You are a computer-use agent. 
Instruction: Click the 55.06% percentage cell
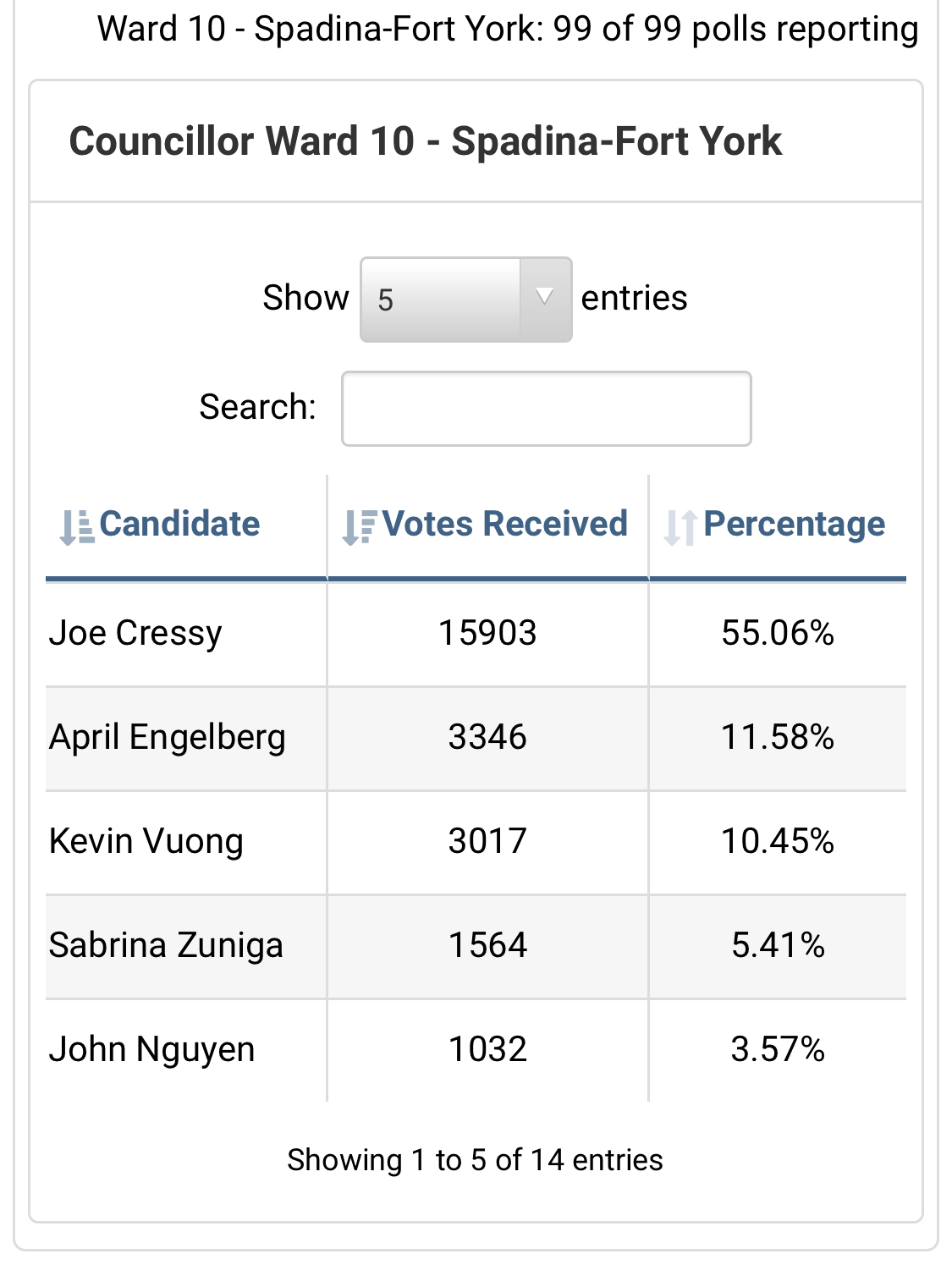pyautogui.click(x=777, y=633)
